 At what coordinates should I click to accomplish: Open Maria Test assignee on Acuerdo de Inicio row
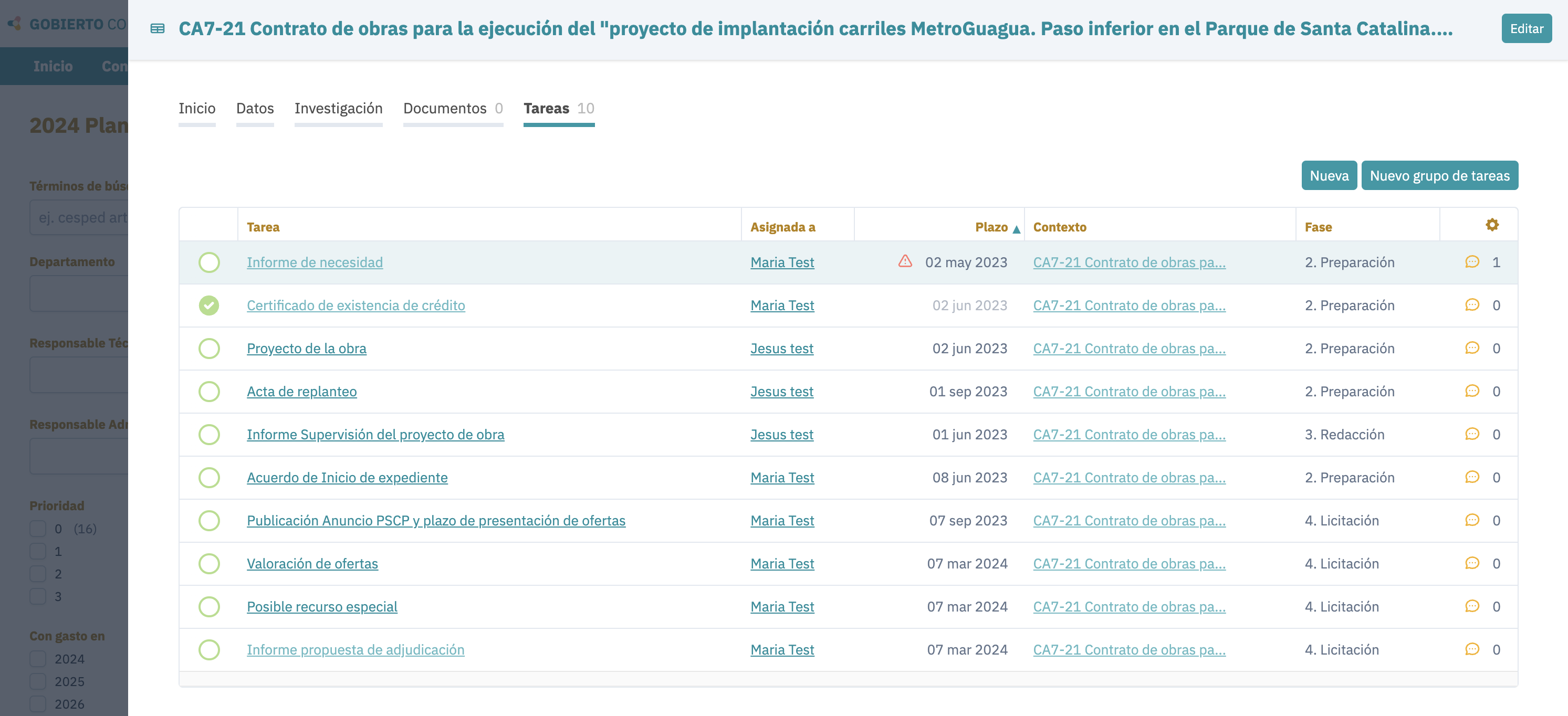click(x=782, y=478)
